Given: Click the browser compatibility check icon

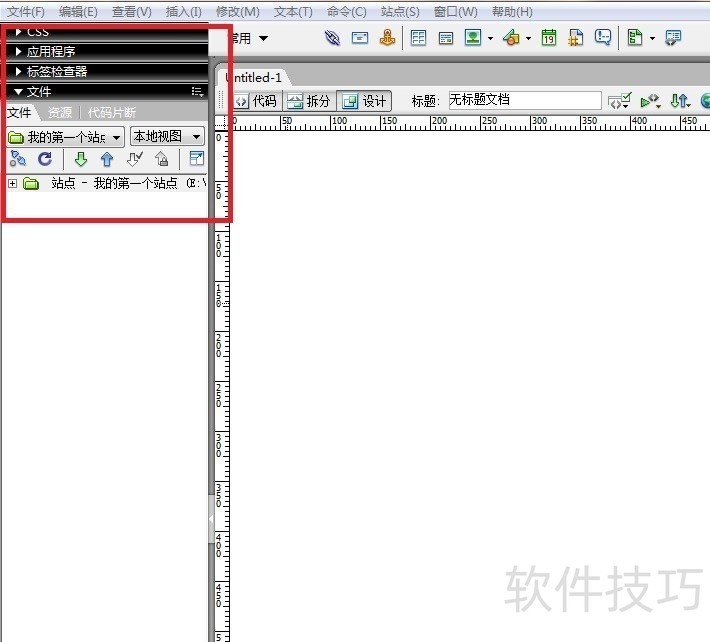Looking at the screenshot, I should point(650,101).
